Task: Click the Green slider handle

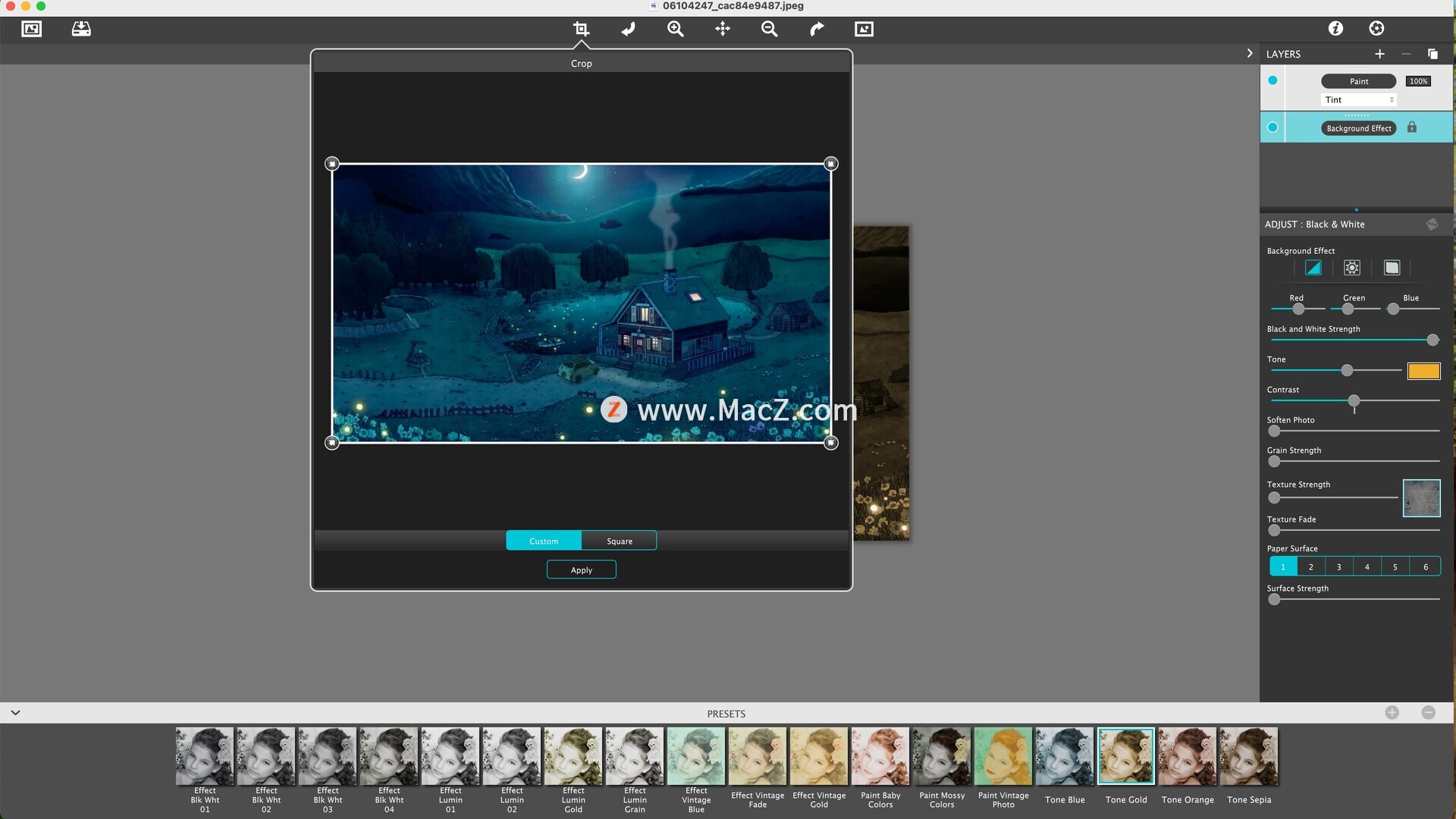Action: click(1348, 309)
